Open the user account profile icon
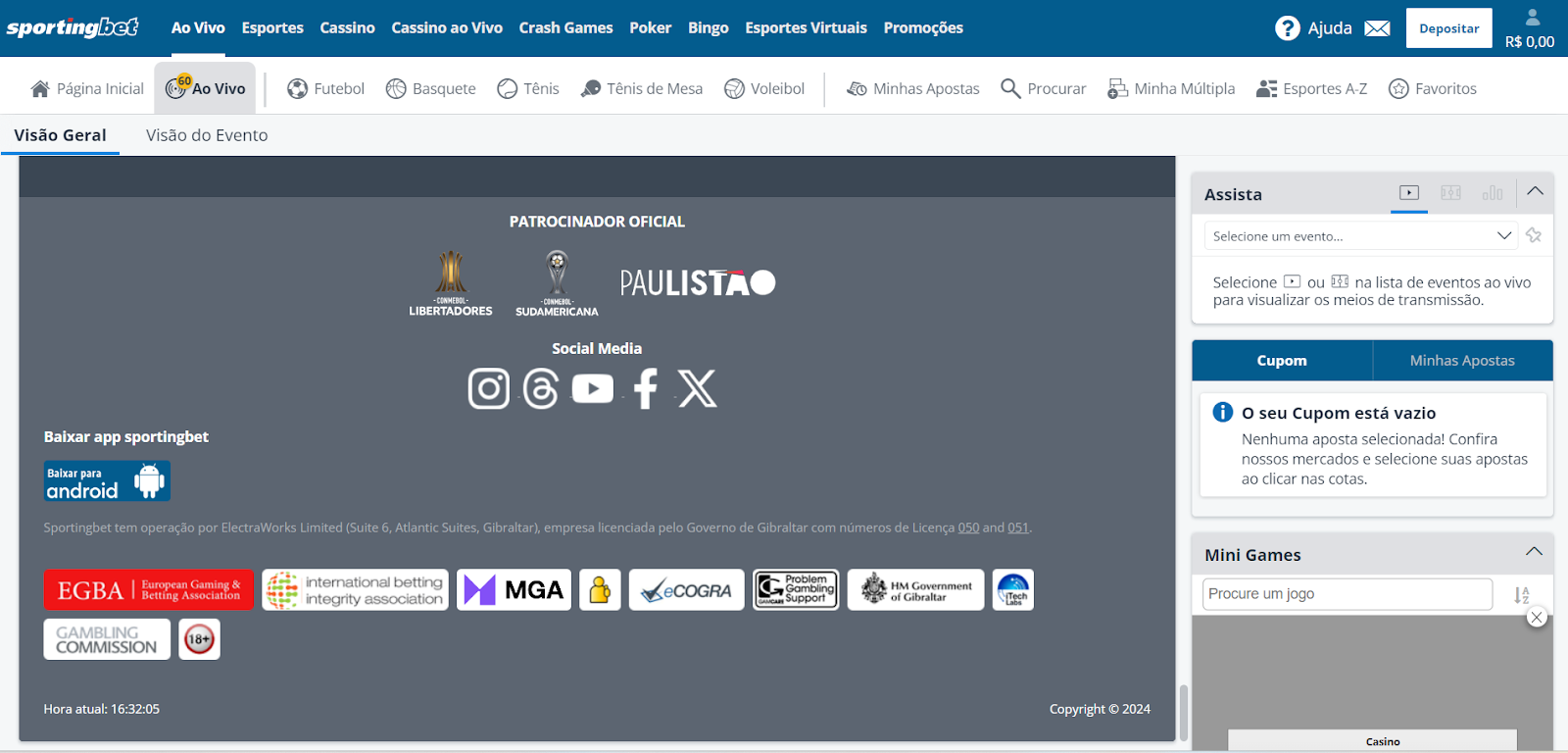Viewport: 1568px width, 753px height. [1533, 17]
